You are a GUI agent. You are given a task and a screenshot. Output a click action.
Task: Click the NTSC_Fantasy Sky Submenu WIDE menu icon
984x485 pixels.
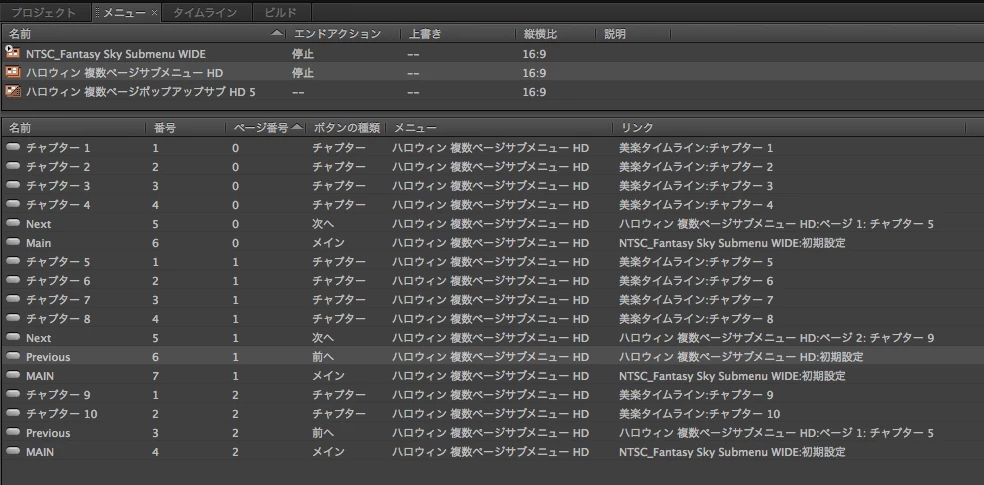13,53
